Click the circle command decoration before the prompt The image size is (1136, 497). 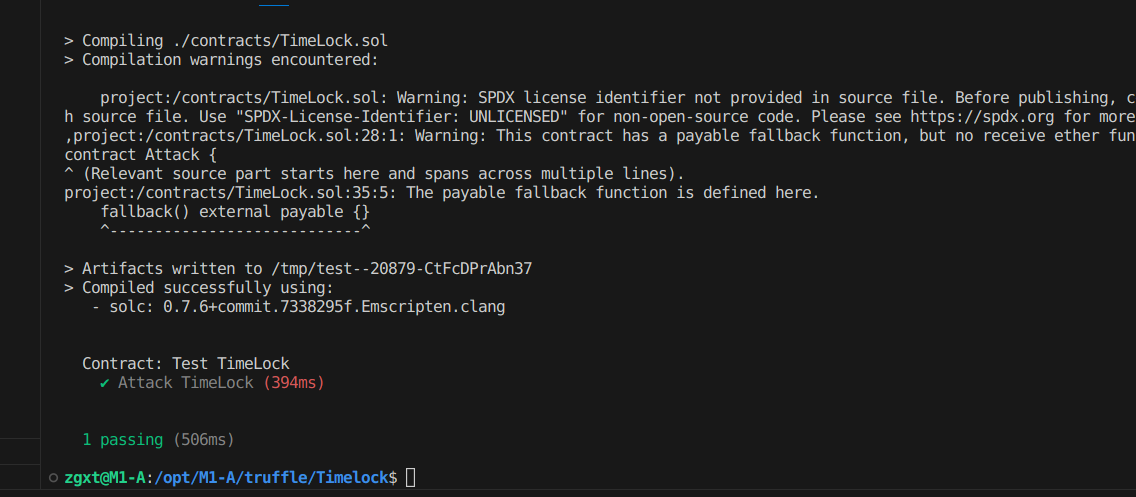point(53,477)
